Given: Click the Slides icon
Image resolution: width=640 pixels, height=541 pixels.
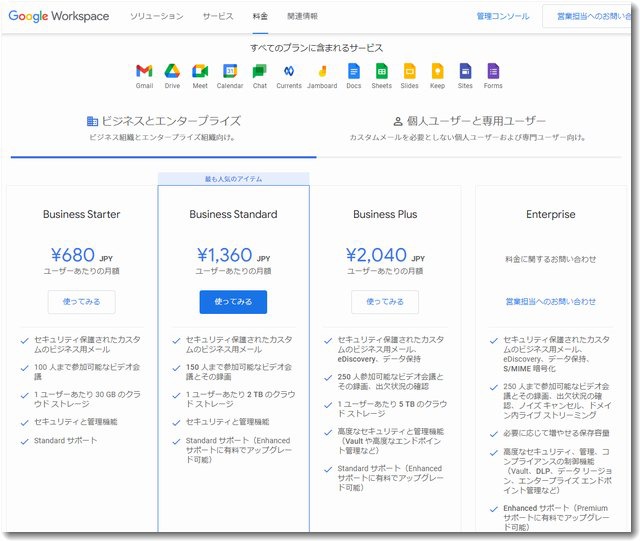Looking at the screenshot, I should pos(410,71).
